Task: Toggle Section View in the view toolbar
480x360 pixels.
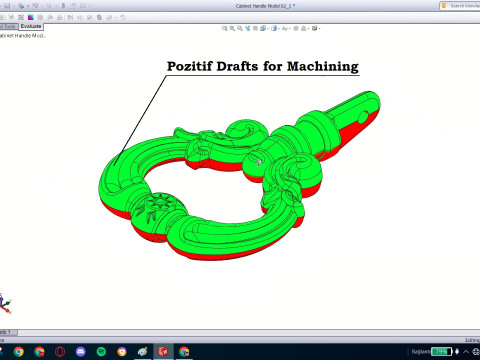Action: click(x=248, y=29)
